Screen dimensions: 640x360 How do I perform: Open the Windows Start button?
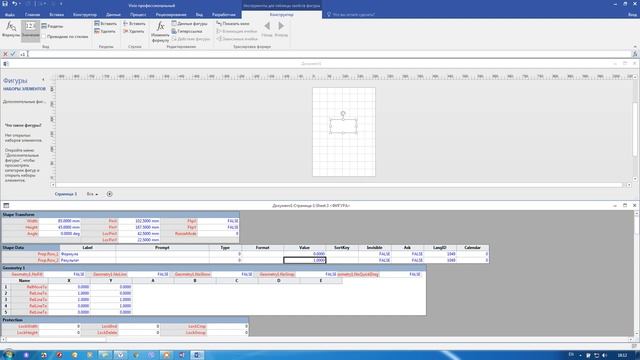(8, 355)
